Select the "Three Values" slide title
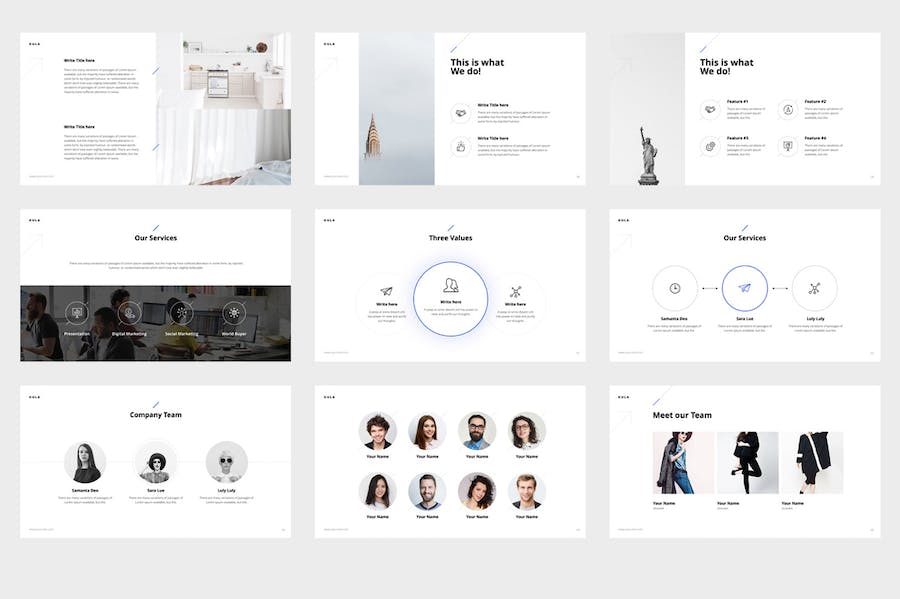Viewport: 900px width, 599px height. coord(450,238)
